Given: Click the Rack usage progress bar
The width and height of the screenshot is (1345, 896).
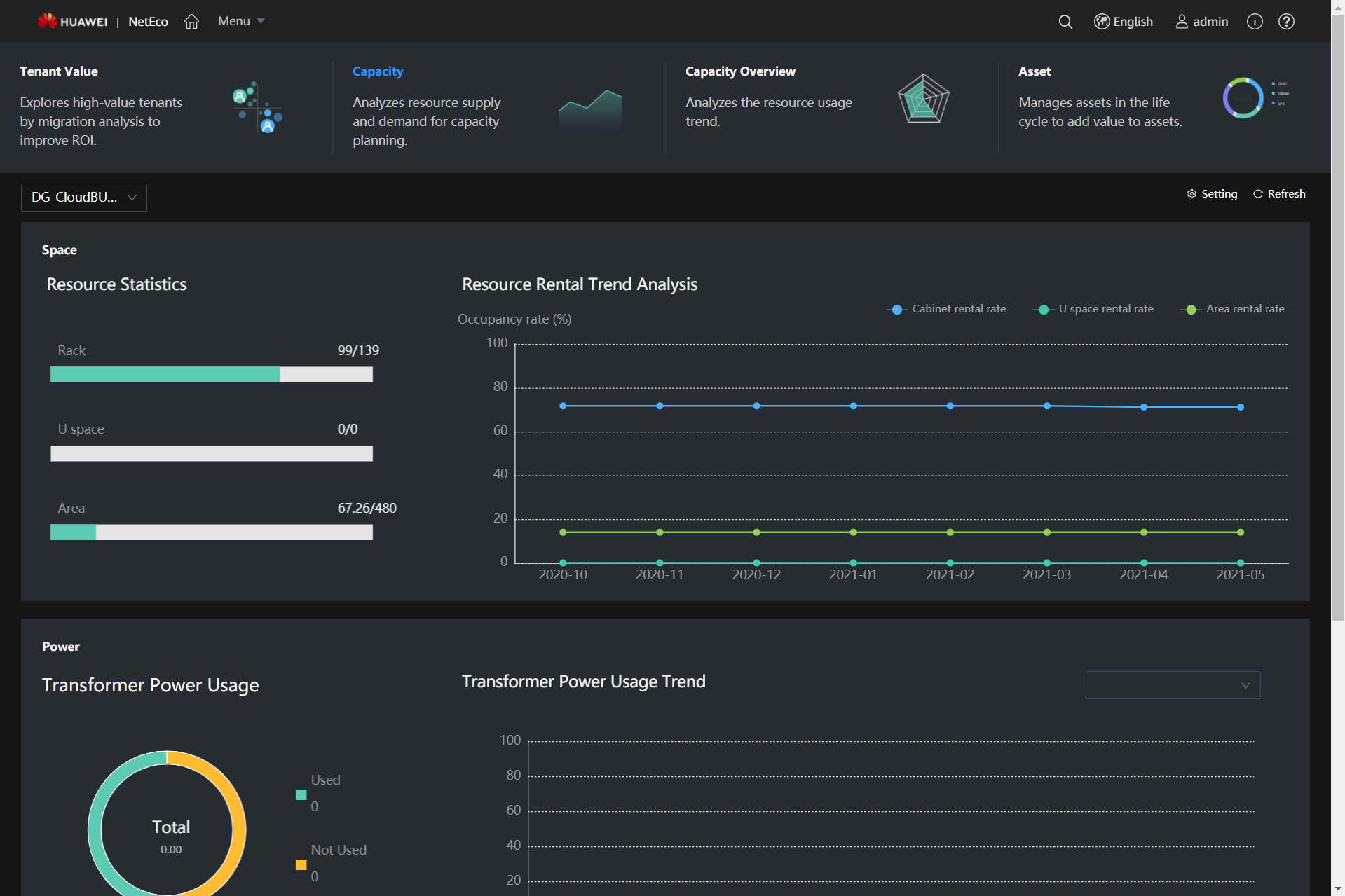Looking at the screenshot, I should (211, 375).
